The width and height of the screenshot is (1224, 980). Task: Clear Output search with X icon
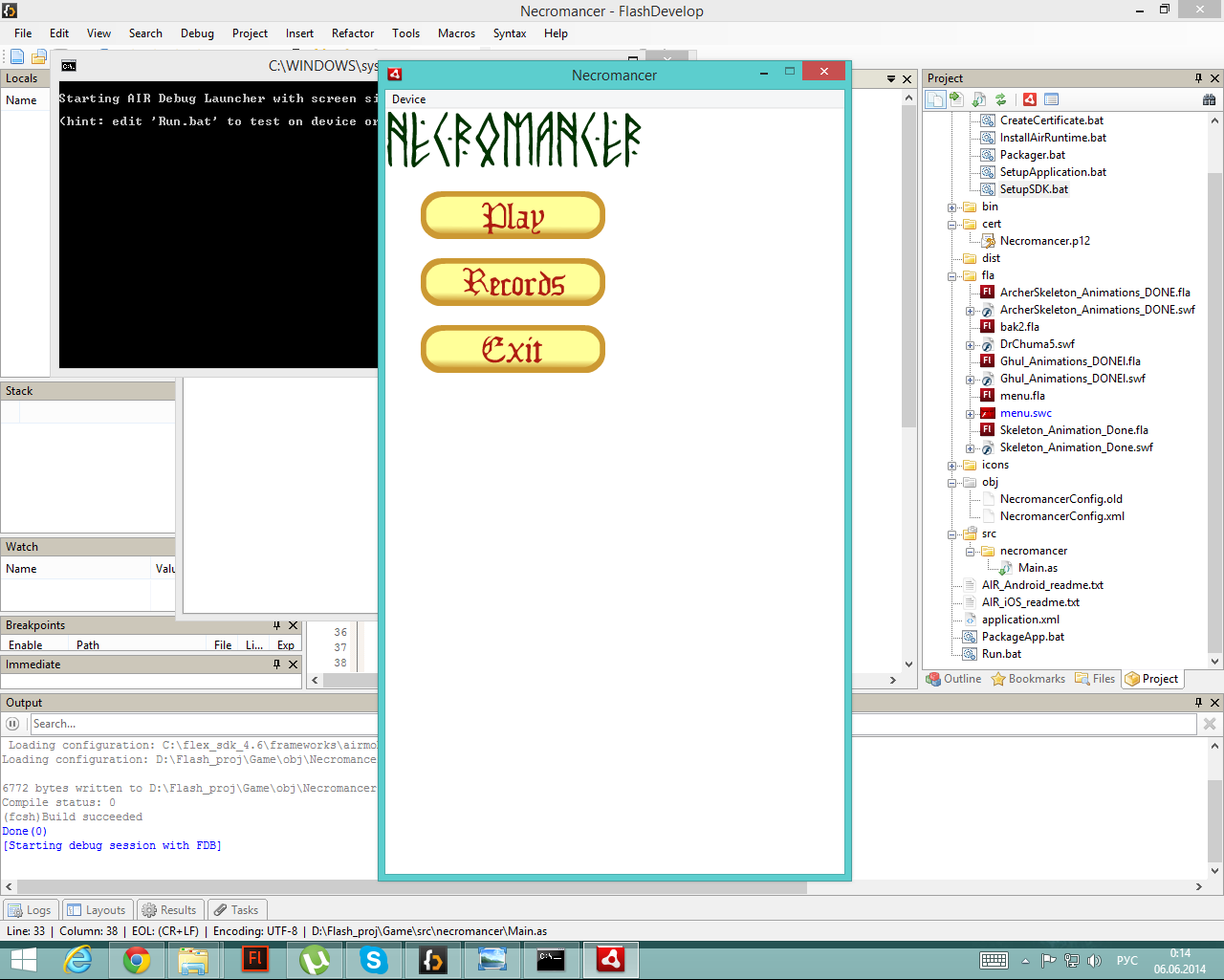pos(1210,724)
